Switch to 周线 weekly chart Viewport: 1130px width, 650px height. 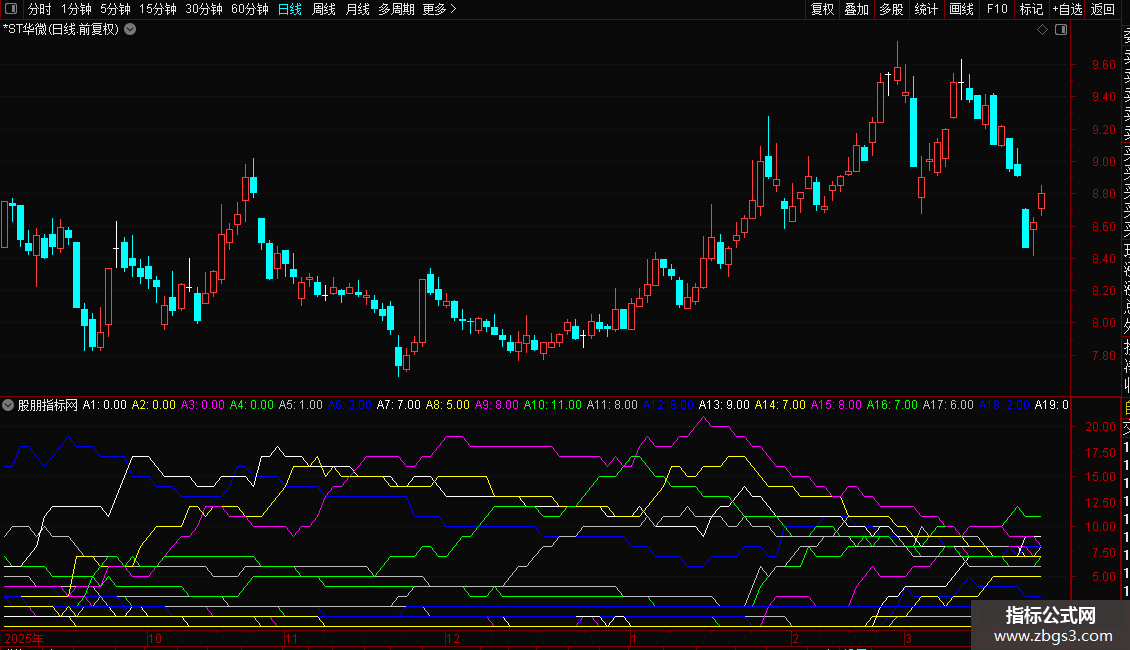324,10
